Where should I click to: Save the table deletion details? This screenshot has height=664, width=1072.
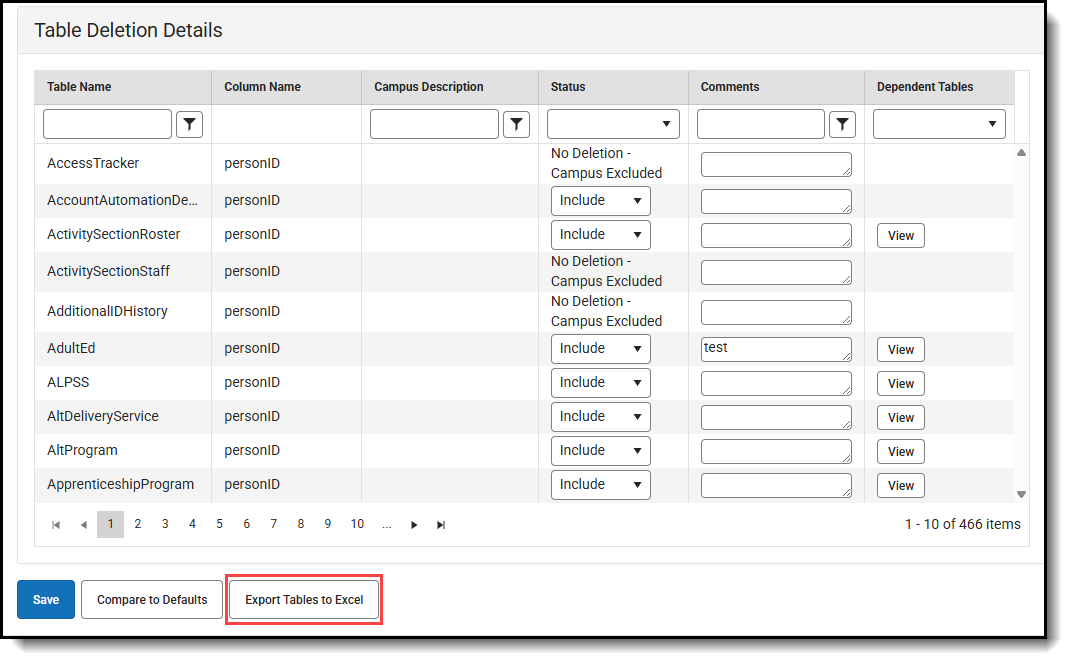(x=45, y=599)
